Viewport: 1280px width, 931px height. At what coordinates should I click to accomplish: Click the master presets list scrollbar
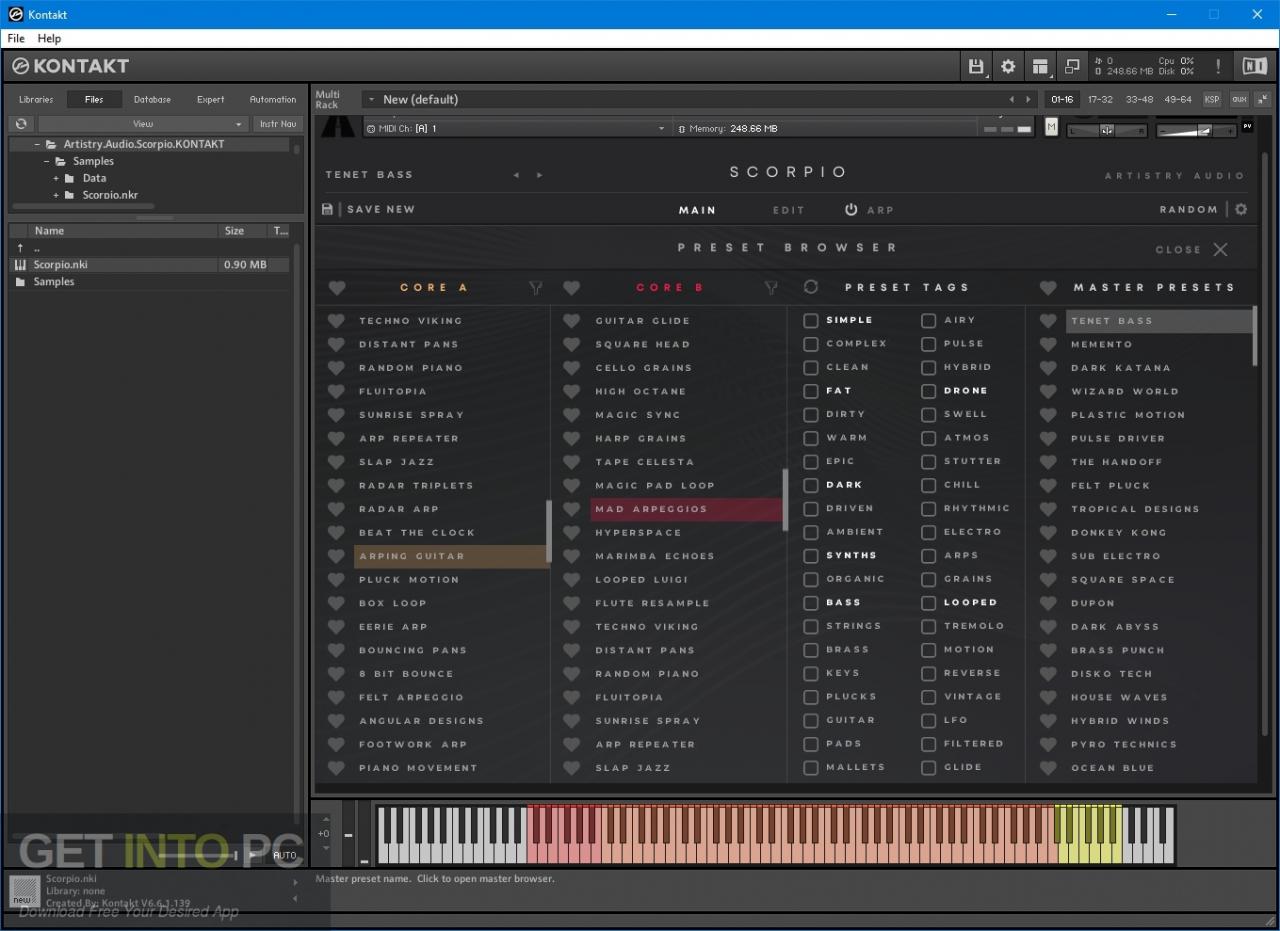tap(1255, 336)
